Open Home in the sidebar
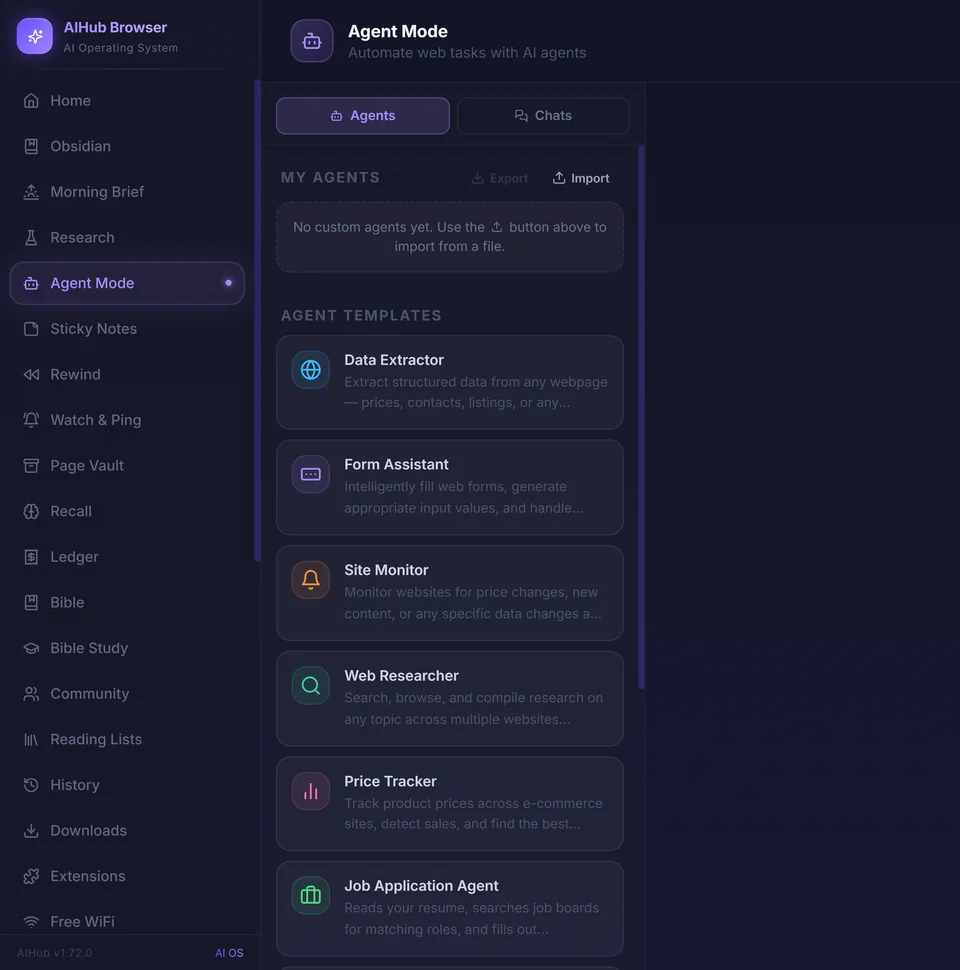This screenshot has height=970, width=960. click(x=127, y=100)
